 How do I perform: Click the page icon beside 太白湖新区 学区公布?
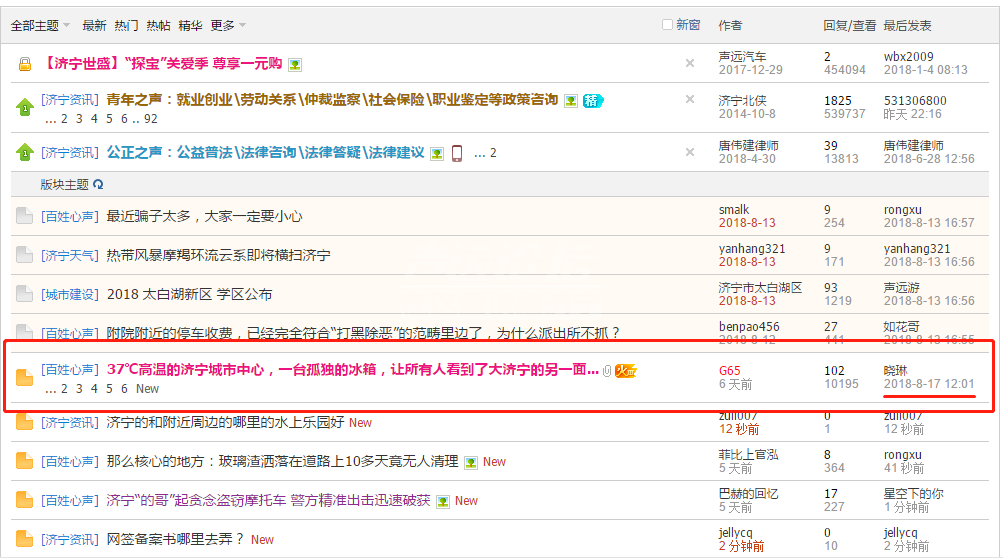point(24,294)
